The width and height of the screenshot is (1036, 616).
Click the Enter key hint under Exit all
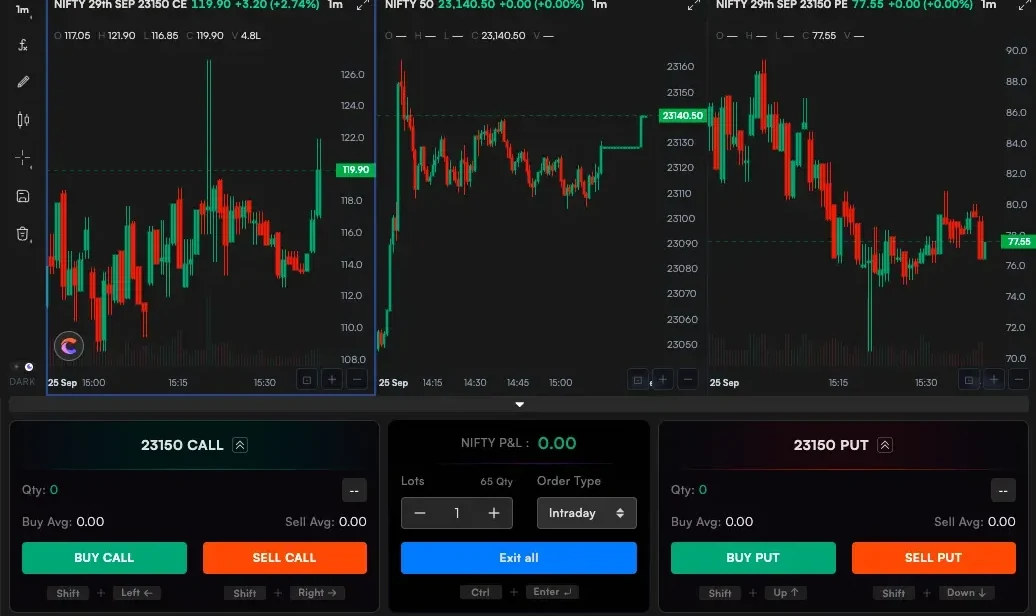tap(552, 592)
